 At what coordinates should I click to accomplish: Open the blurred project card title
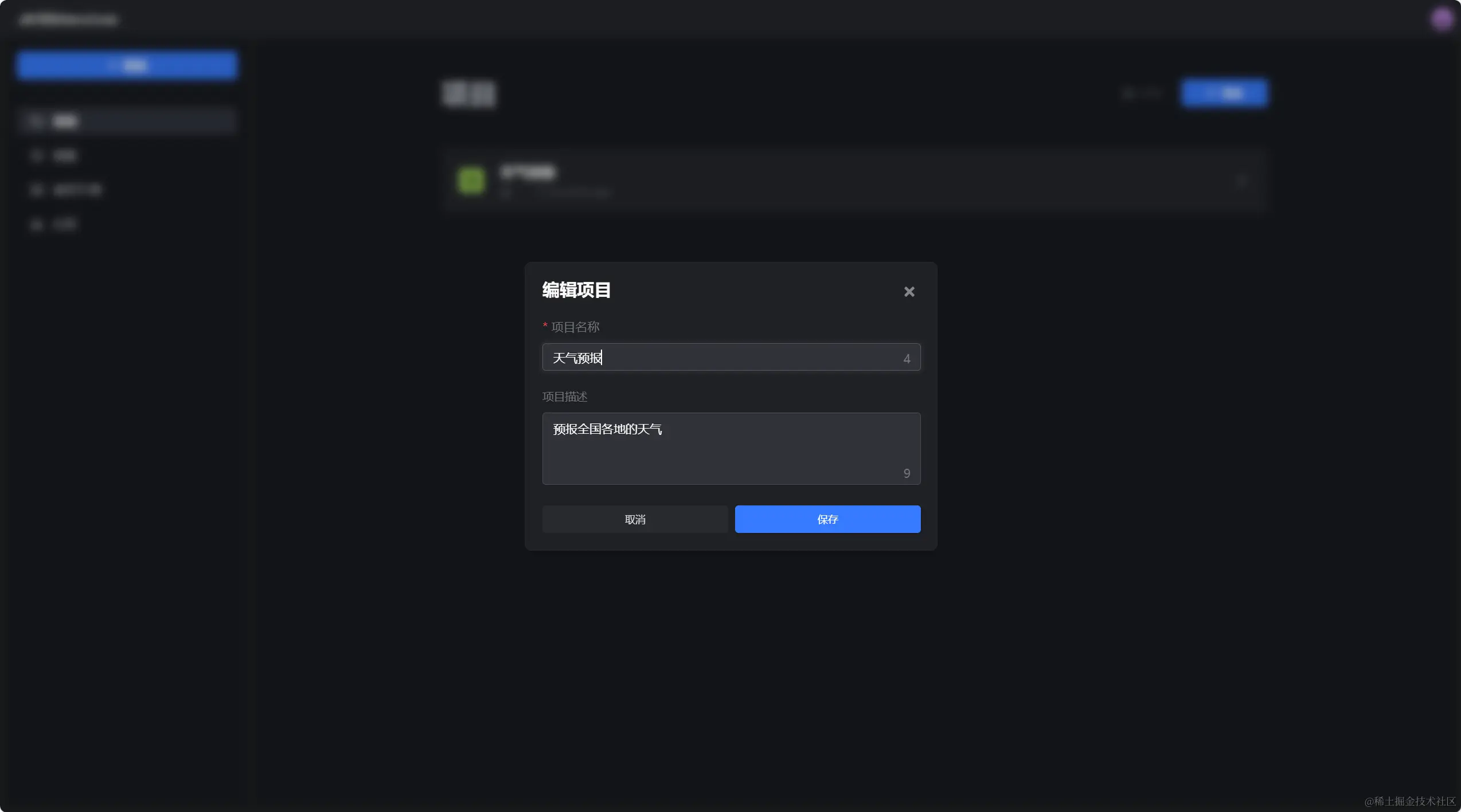coord(528,172)
